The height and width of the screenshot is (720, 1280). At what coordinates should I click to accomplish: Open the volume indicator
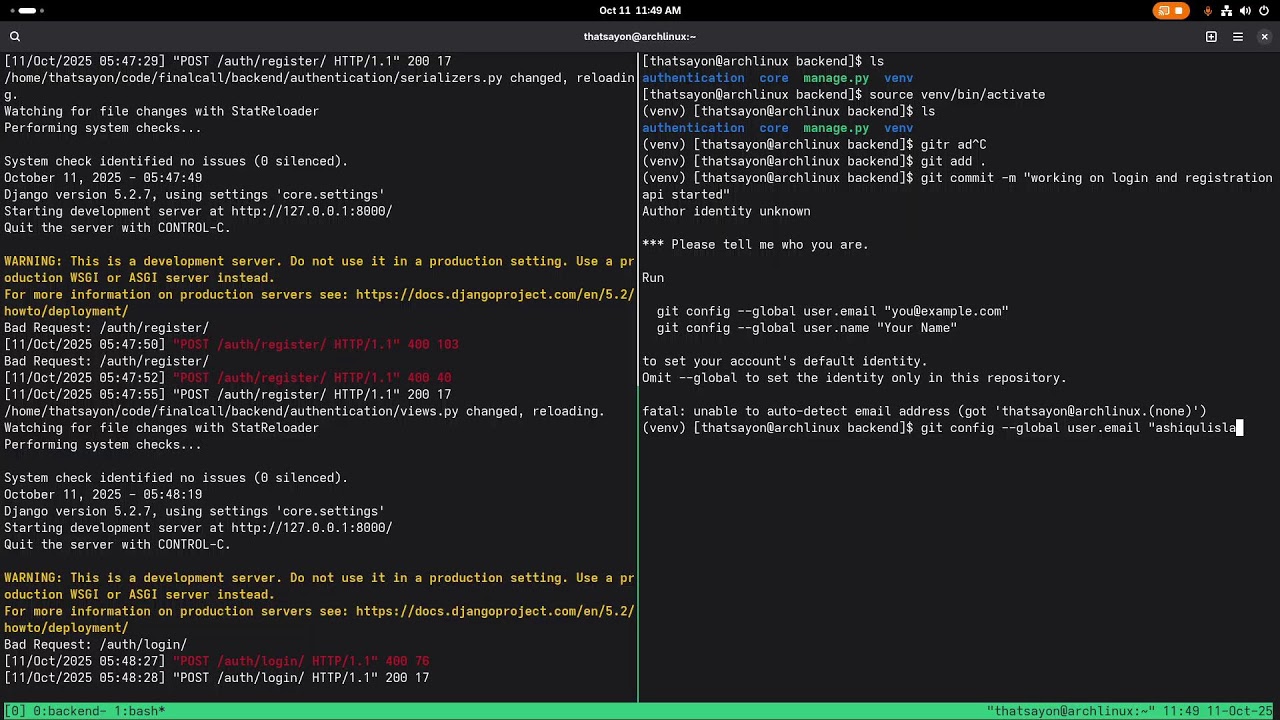tap(1245, 11)
